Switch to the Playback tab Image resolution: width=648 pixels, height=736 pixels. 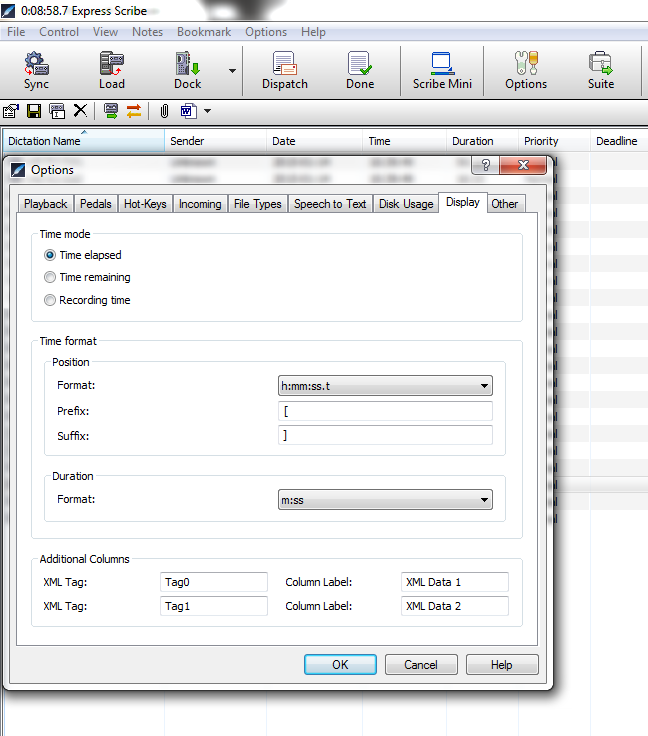point(46,204)
